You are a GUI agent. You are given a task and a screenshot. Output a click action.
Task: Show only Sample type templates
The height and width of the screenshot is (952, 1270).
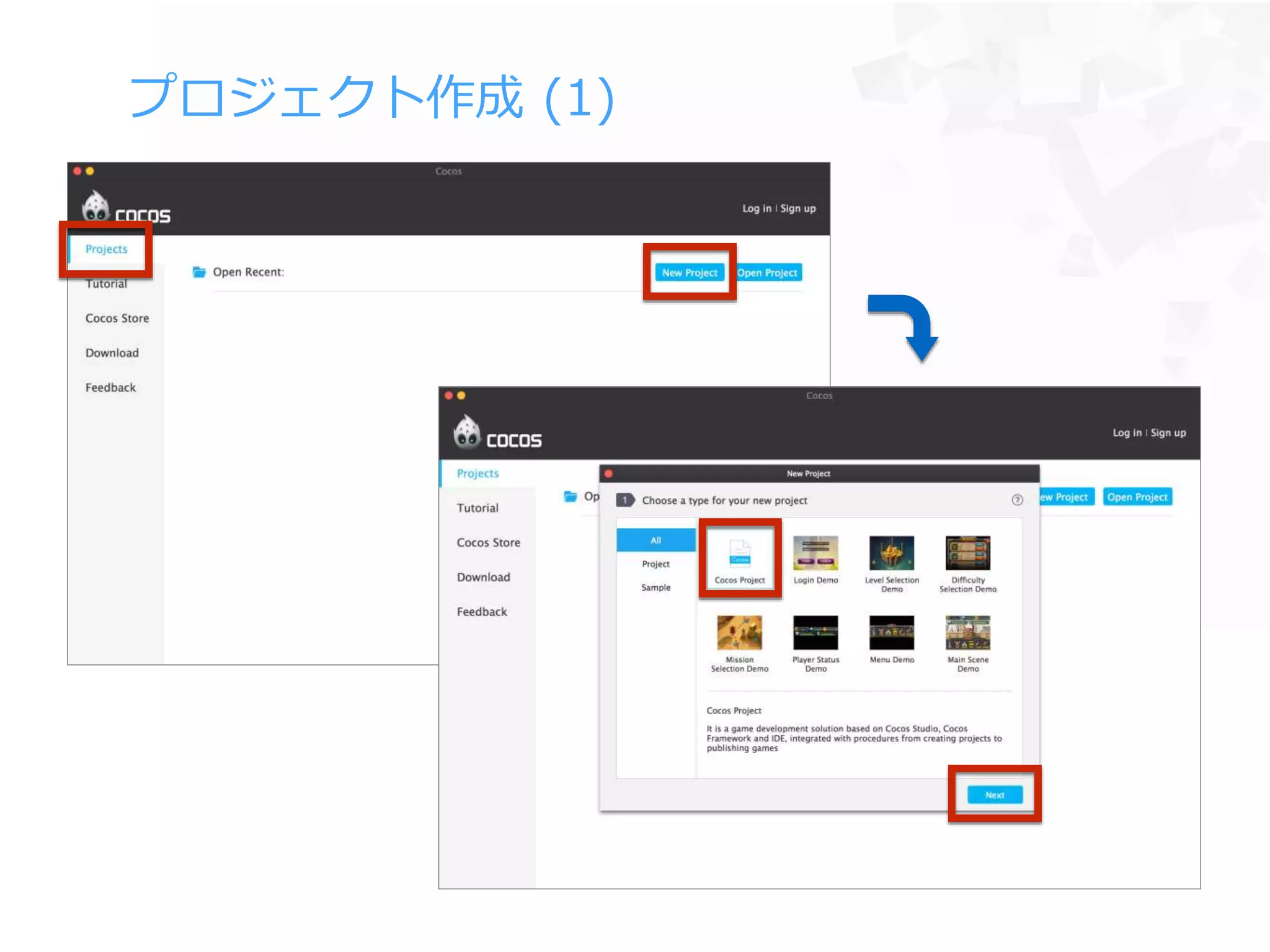point(655,588)
